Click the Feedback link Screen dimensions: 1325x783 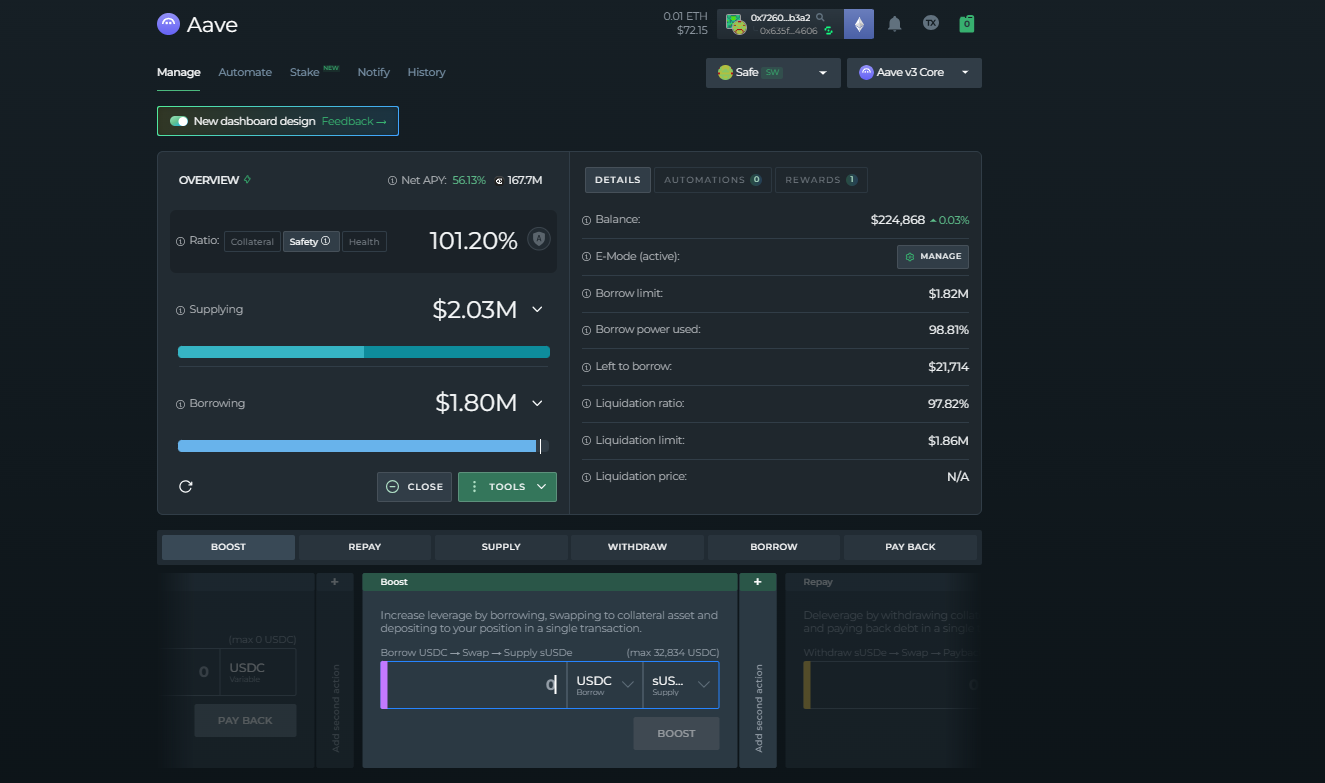point(354,121)
